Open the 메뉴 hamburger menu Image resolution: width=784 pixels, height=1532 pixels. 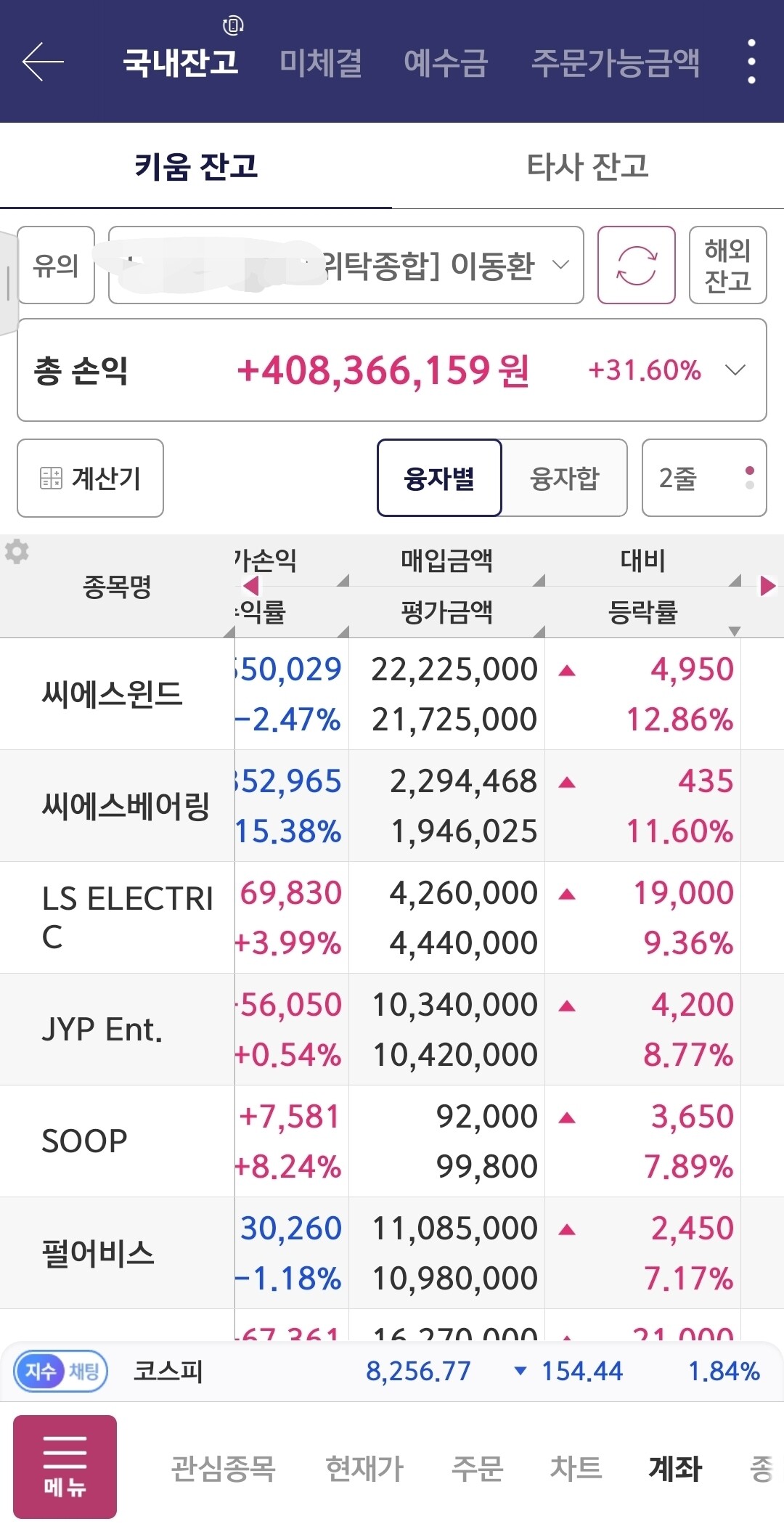(x=65, y=1467)
